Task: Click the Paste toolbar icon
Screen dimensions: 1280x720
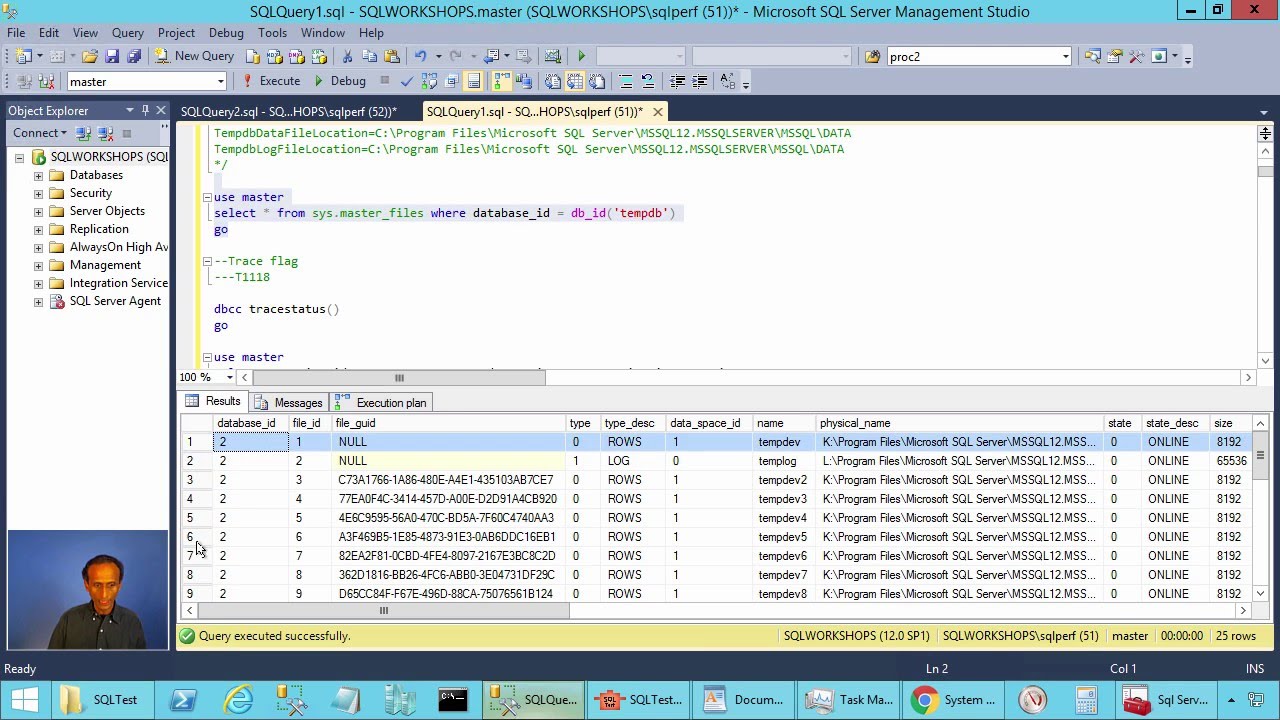Action: [392, 56]
